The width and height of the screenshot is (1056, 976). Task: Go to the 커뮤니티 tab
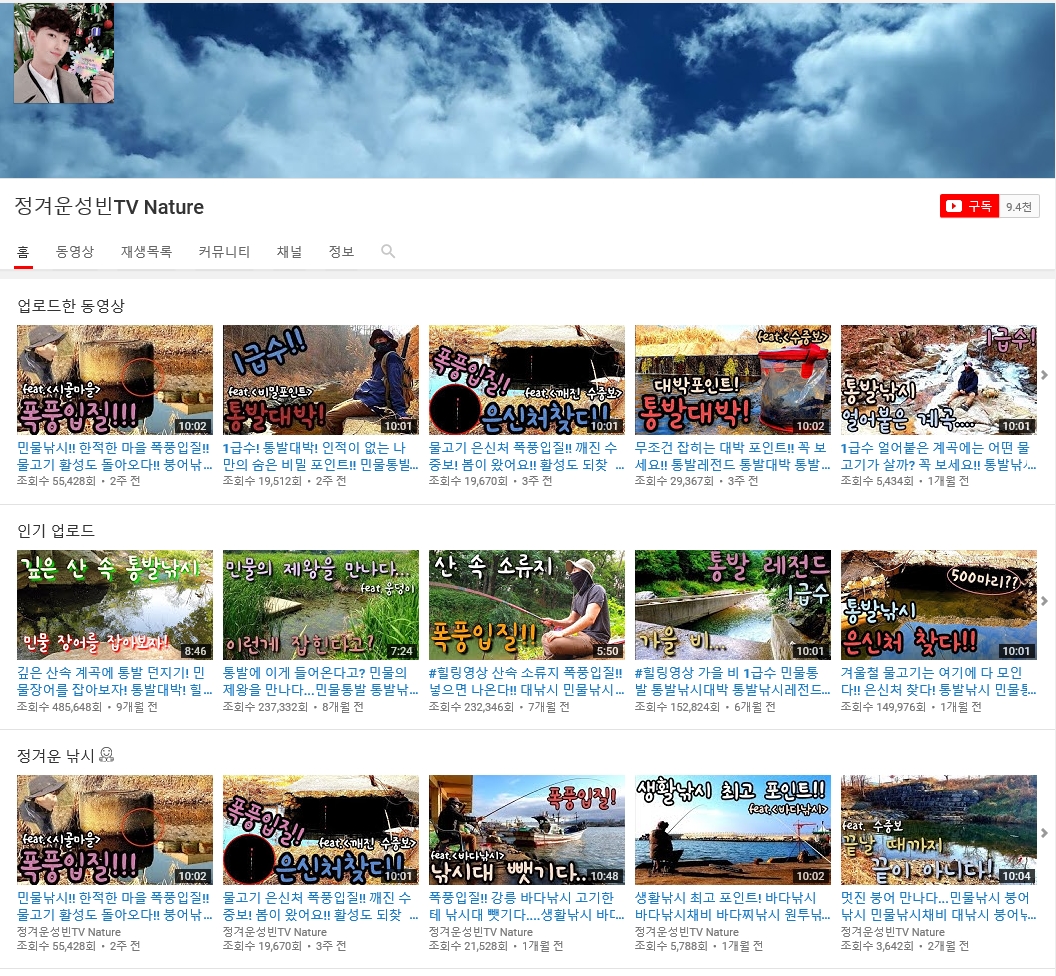click(224, 252)
